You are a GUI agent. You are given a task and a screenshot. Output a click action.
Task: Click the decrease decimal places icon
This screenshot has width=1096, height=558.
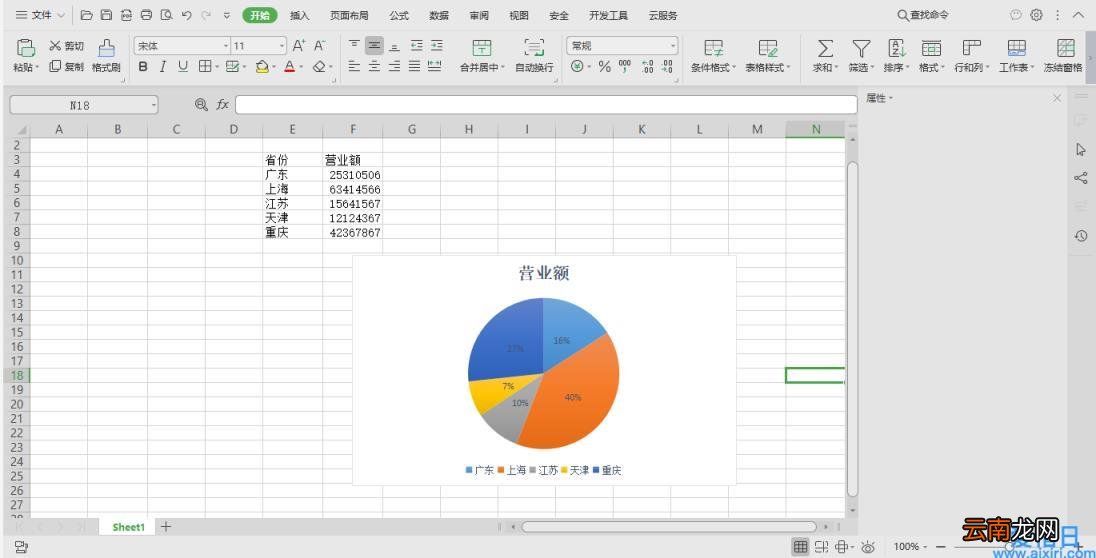(x=668, y=67)
